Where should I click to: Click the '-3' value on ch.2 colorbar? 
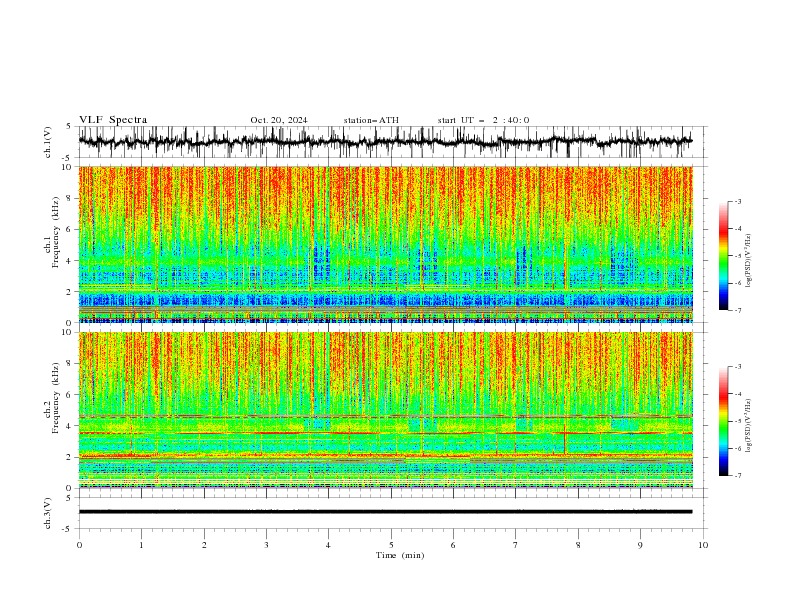pyautogui.click(x=738, y=367)
